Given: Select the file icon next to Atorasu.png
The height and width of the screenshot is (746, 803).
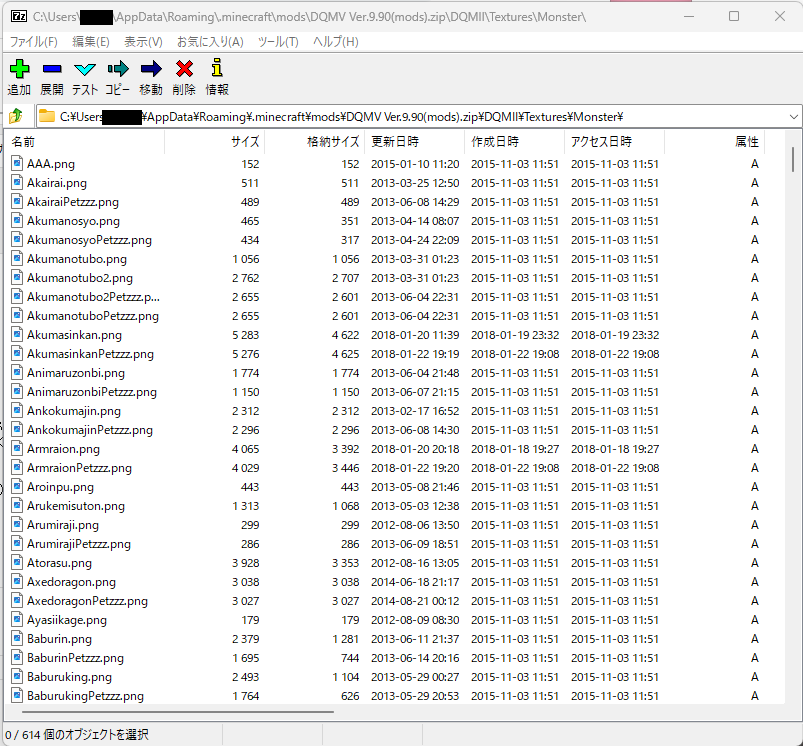Looking at the screenshot, I should pyautogui.click(x=17, y=562).
